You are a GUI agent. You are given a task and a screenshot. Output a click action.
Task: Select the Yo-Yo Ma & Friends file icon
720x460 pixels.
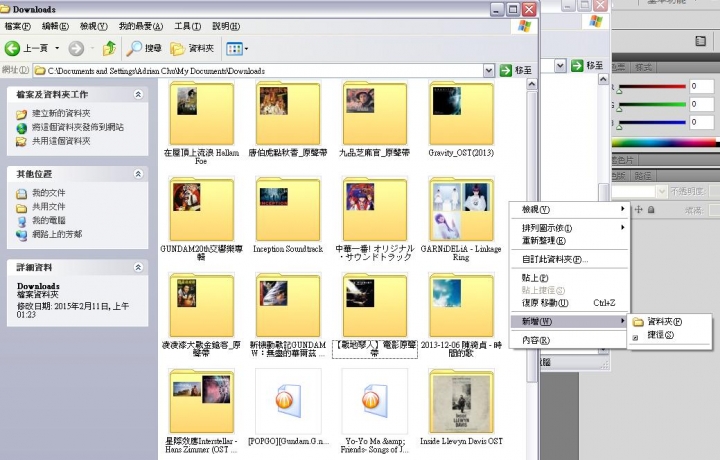(374, 401)
